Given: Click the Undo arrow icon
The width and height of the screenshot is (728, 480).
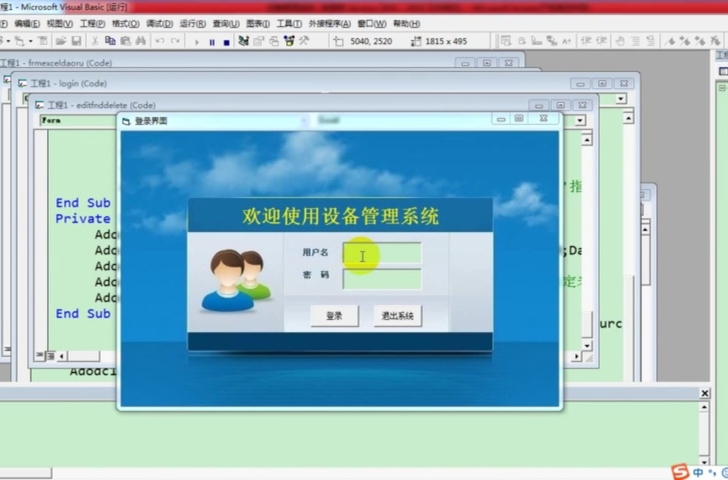Looking at the screenshot, I should [160, 41].
